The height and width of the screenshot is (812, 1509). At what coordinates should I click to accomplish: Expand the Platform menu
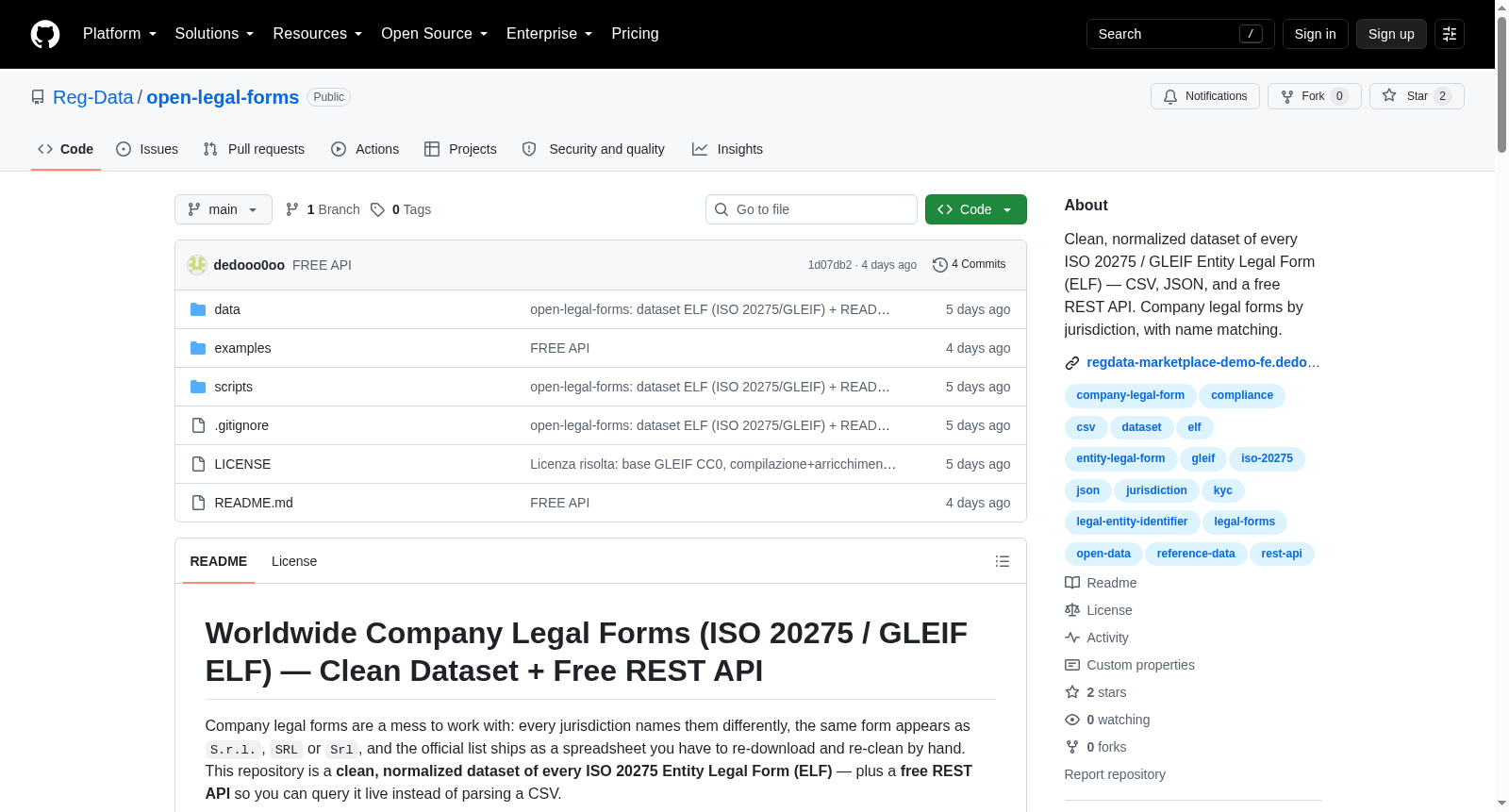coord(120,34)
